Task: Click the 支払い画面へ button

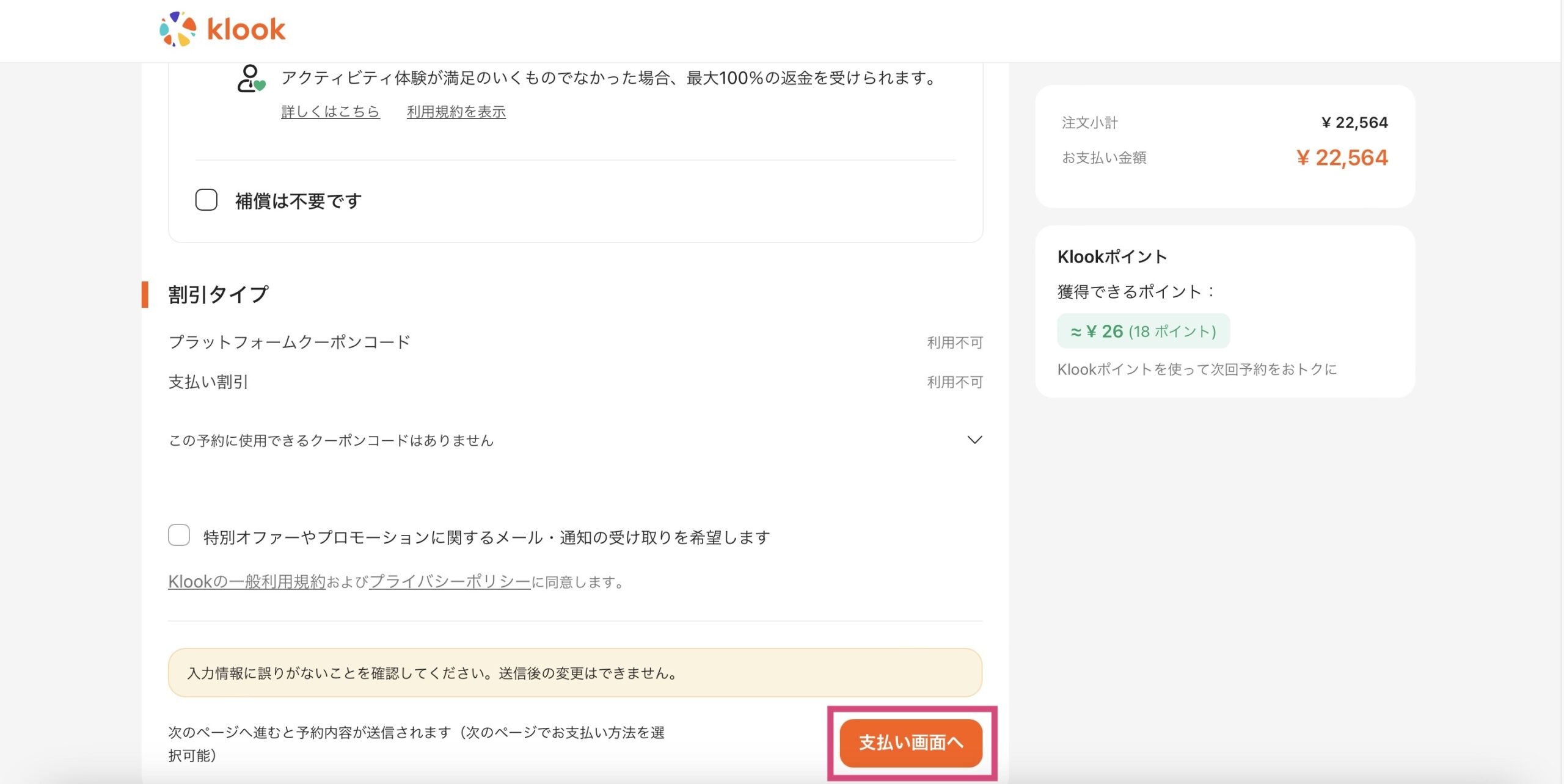Action: 911,743
